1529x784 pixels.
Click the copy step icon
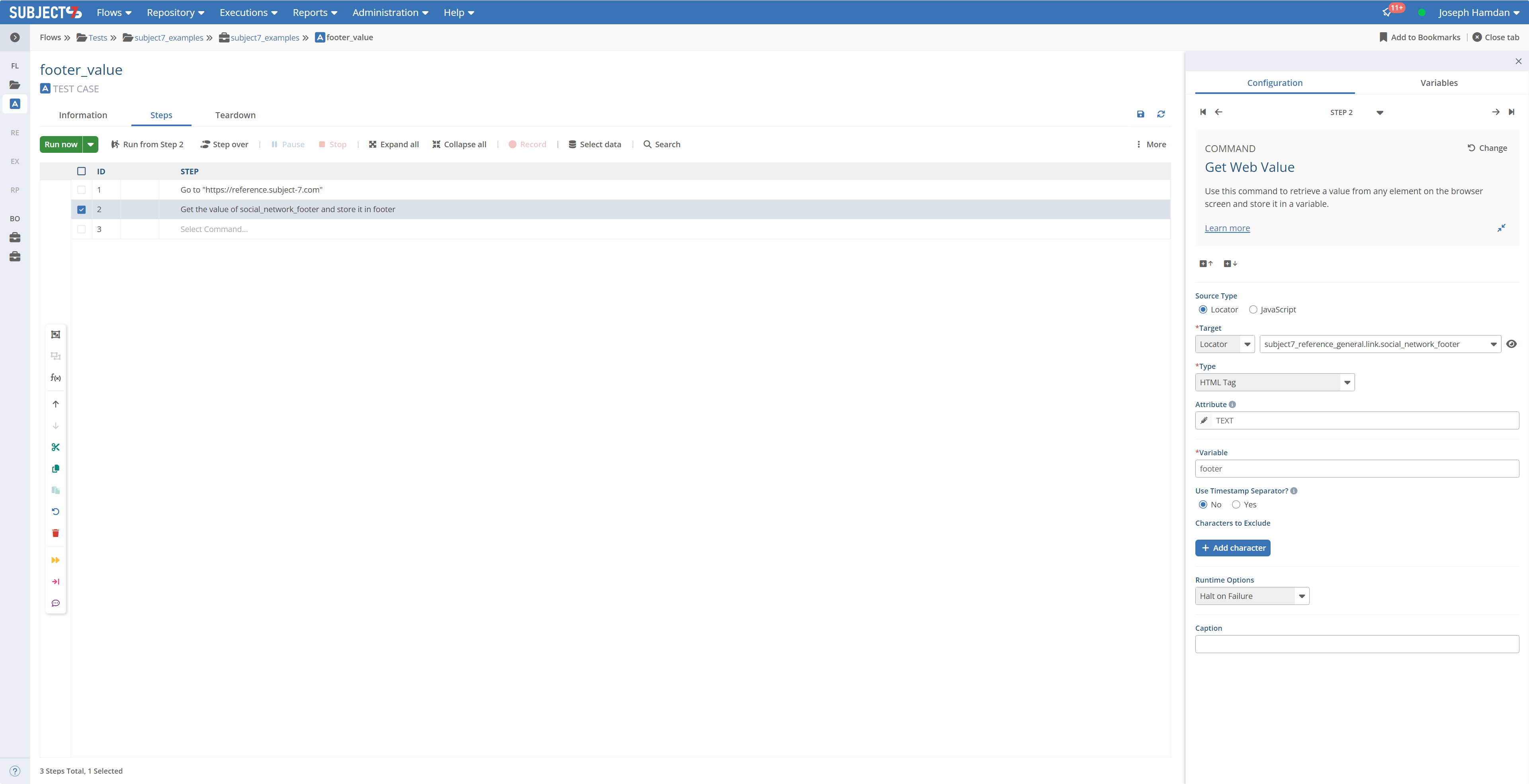coord(56,468)
